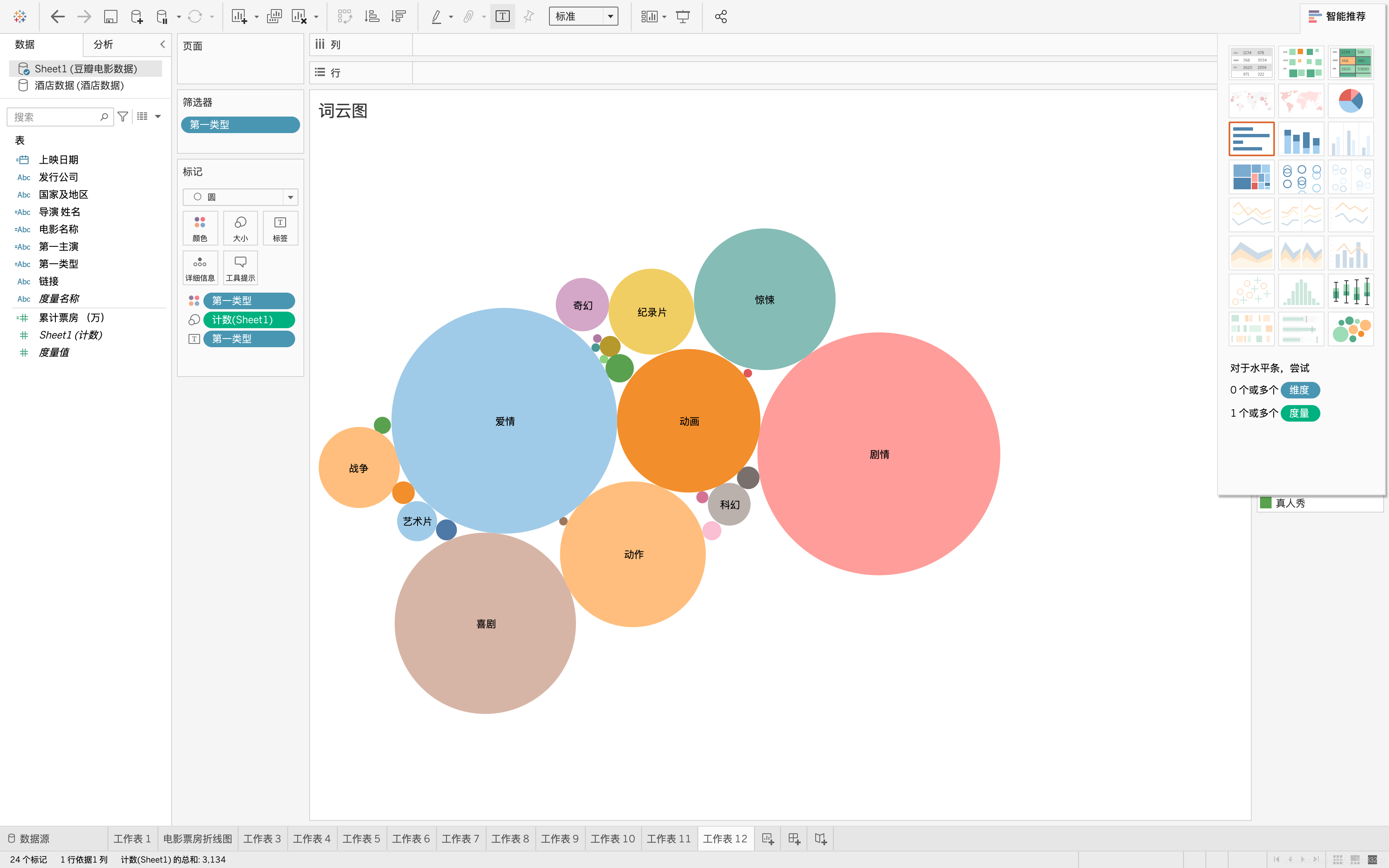Click the presentation mode icon
1389x868 pixels.
pos(683,17)
